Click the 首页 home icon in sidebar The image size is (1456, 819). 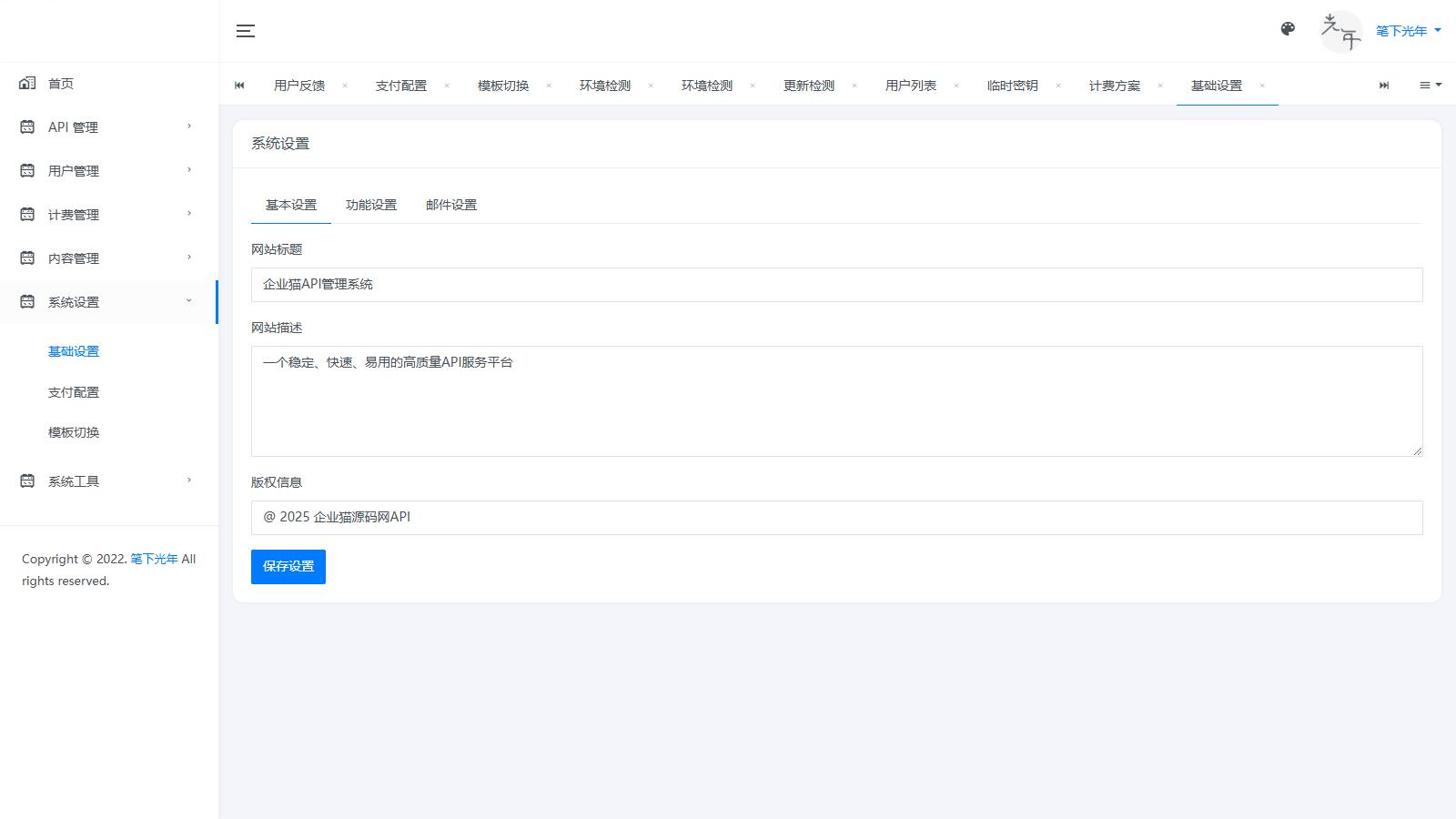(26, 83)
